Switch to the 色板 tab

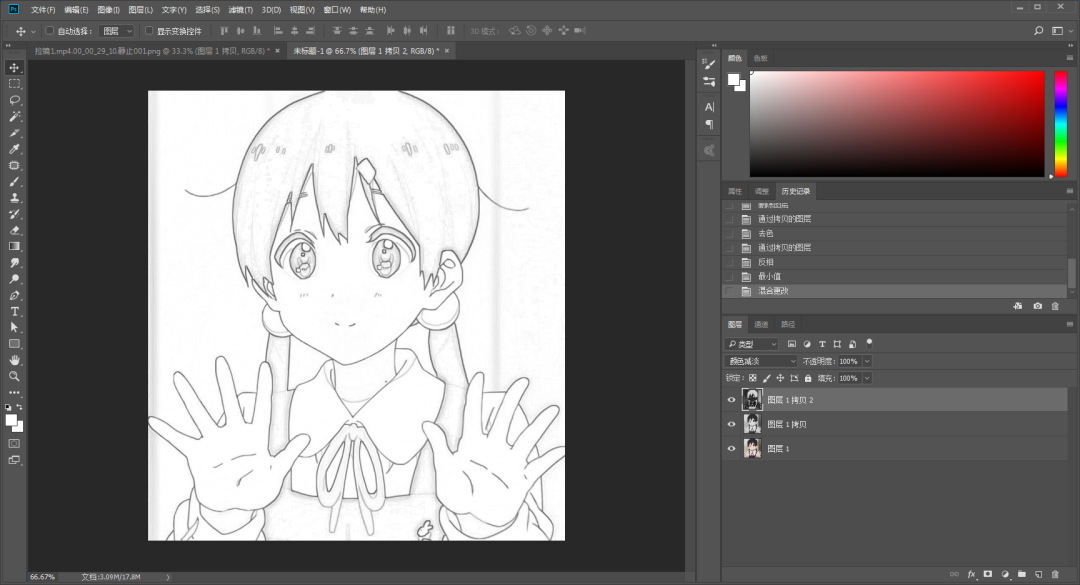(760, 59)
